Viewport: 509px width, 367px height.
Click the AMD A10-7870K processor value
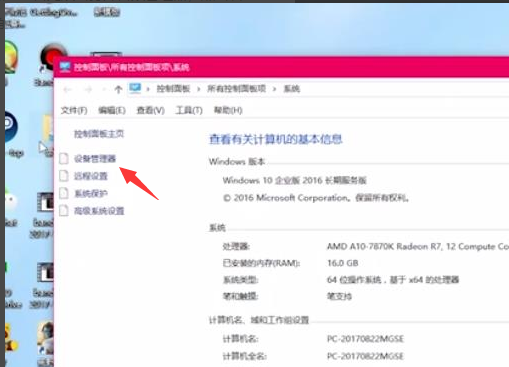click(x=418, y=247)
